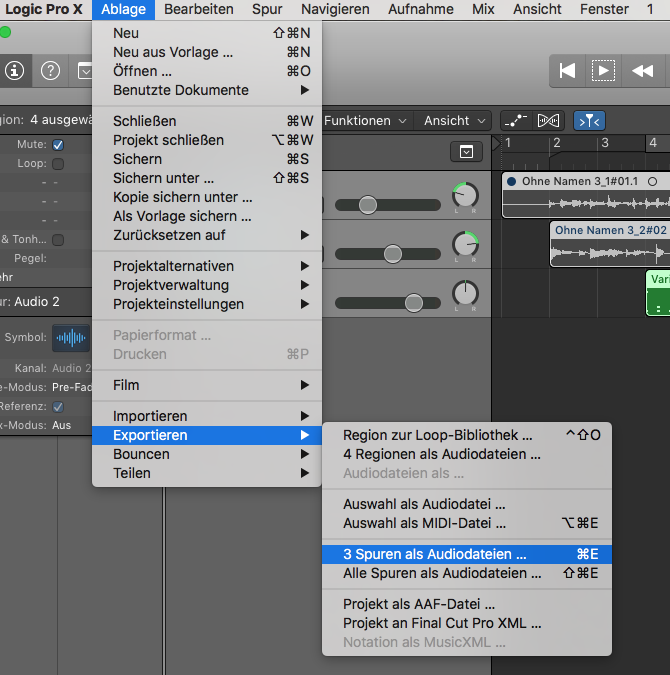
Task: Click the Rewind transport button
Action: [x=642, y=71]
